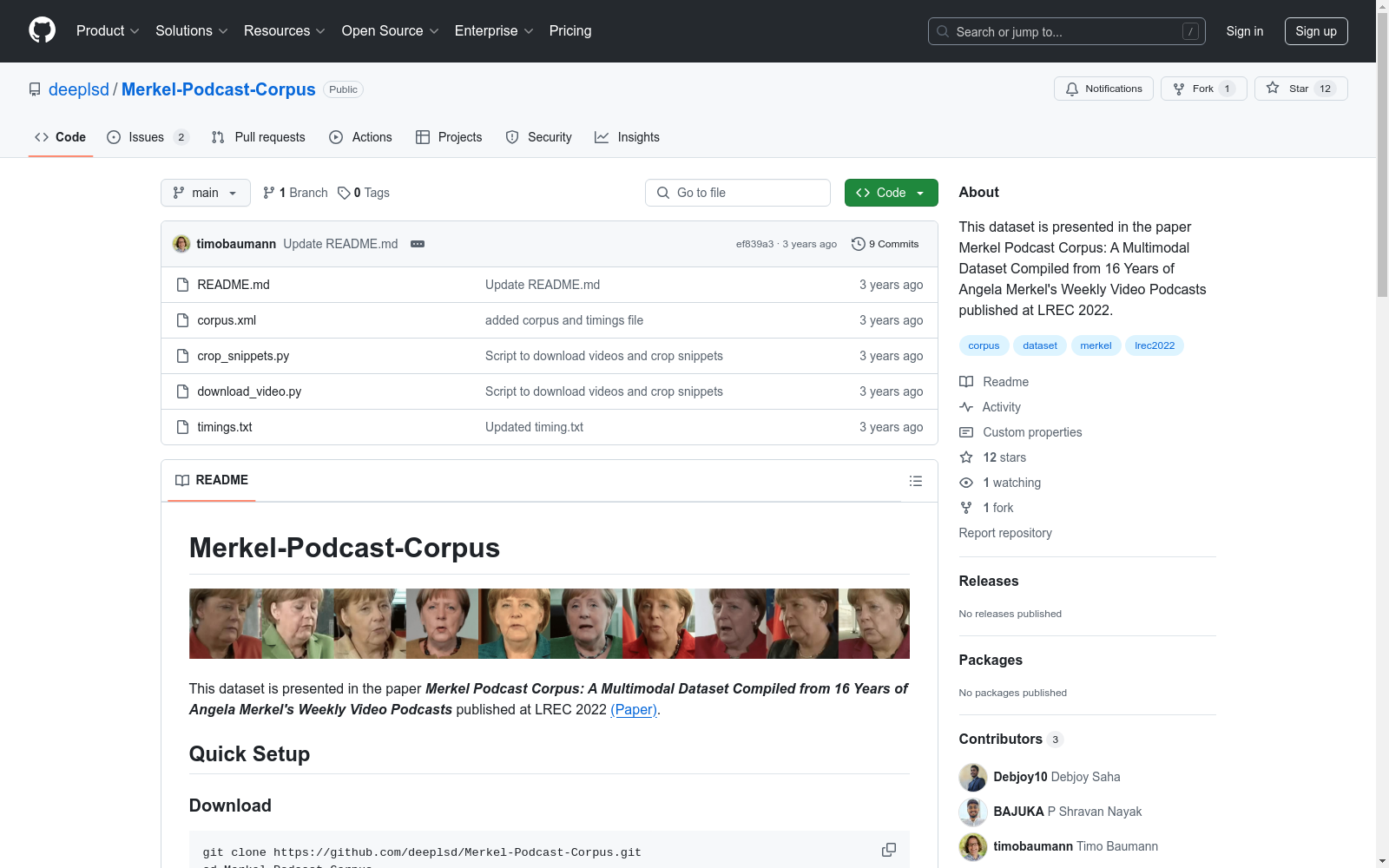The height and width of the screenshot is (868, 1389).
Task: Click the dataset topic tag
Action: pos(1040,345)
